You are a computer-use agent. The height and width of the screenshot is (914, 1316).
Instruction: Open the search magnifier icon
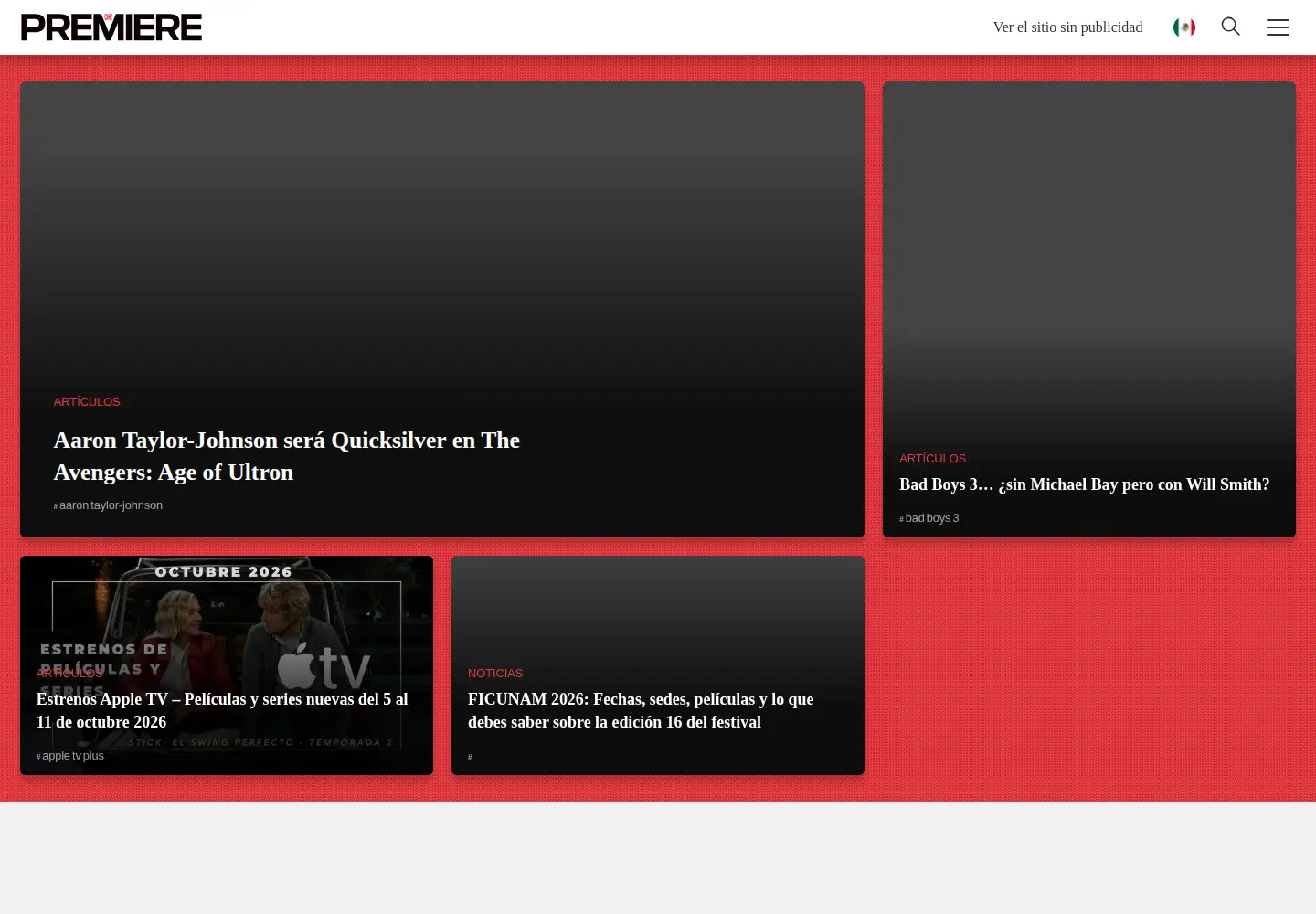[1231, 27]
